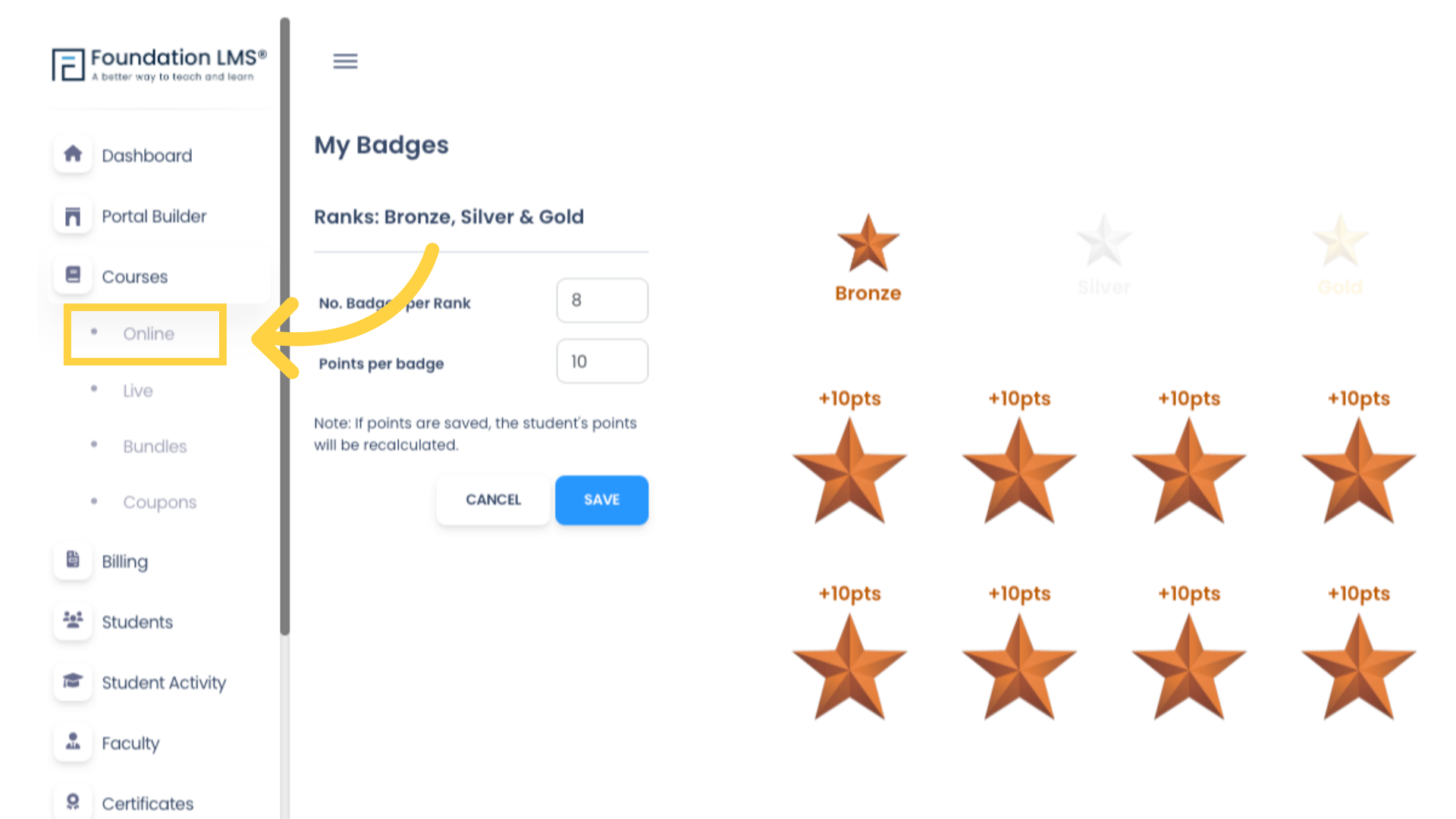The height and width of the screenshot is (819, 1456).
Task: Expand the Live courses submenu
Action: click(x=137, y=390)
